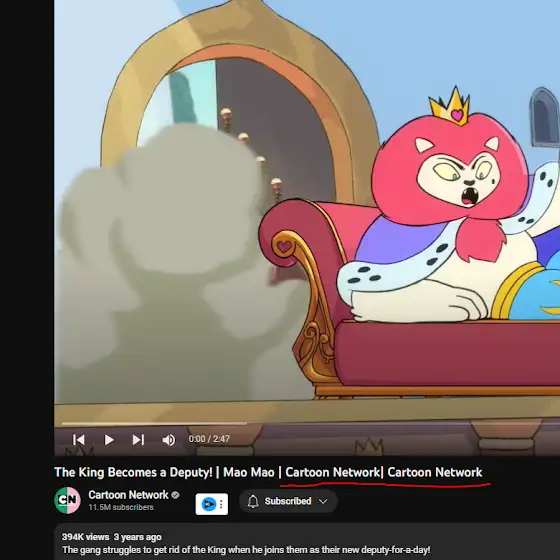Open the three-dot menu on the extension button

click(x=221, y=504)
